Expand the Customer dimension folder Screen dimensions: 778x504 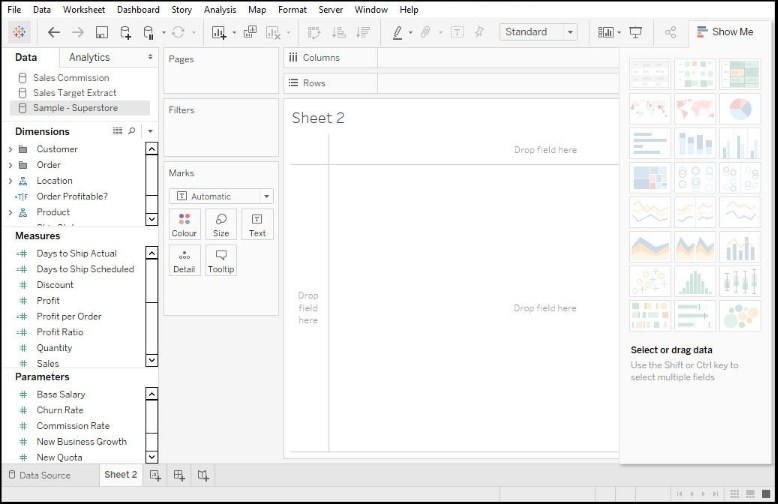pyautogui.click(x=10, y=149)
